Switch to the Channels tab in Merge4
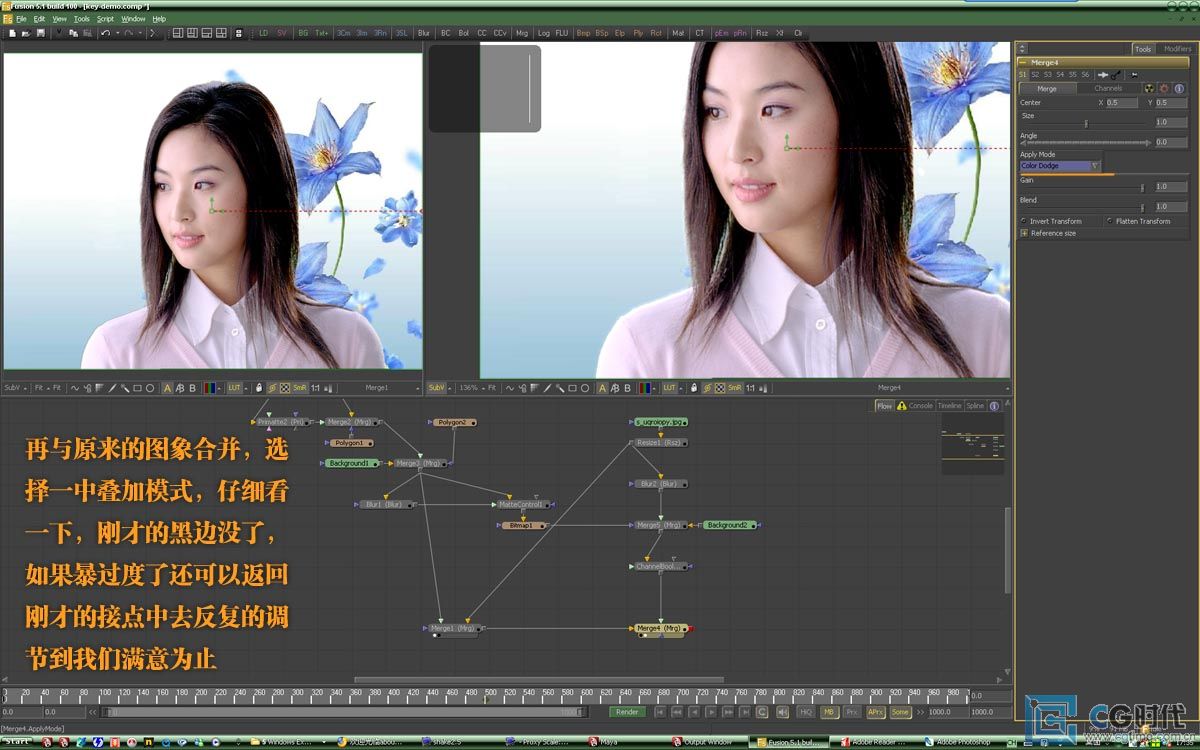Viewport: 1200px width, 750px height. pos(1108,88)
